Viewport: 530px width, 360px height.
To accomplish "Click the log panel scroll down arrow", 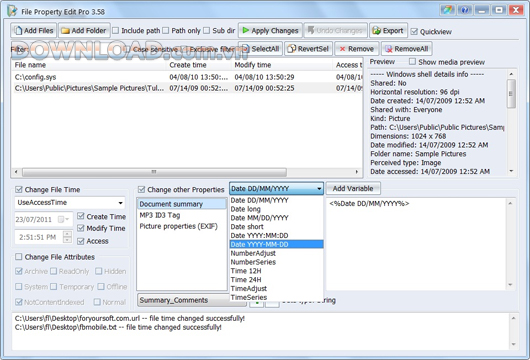I will (513, 344).
